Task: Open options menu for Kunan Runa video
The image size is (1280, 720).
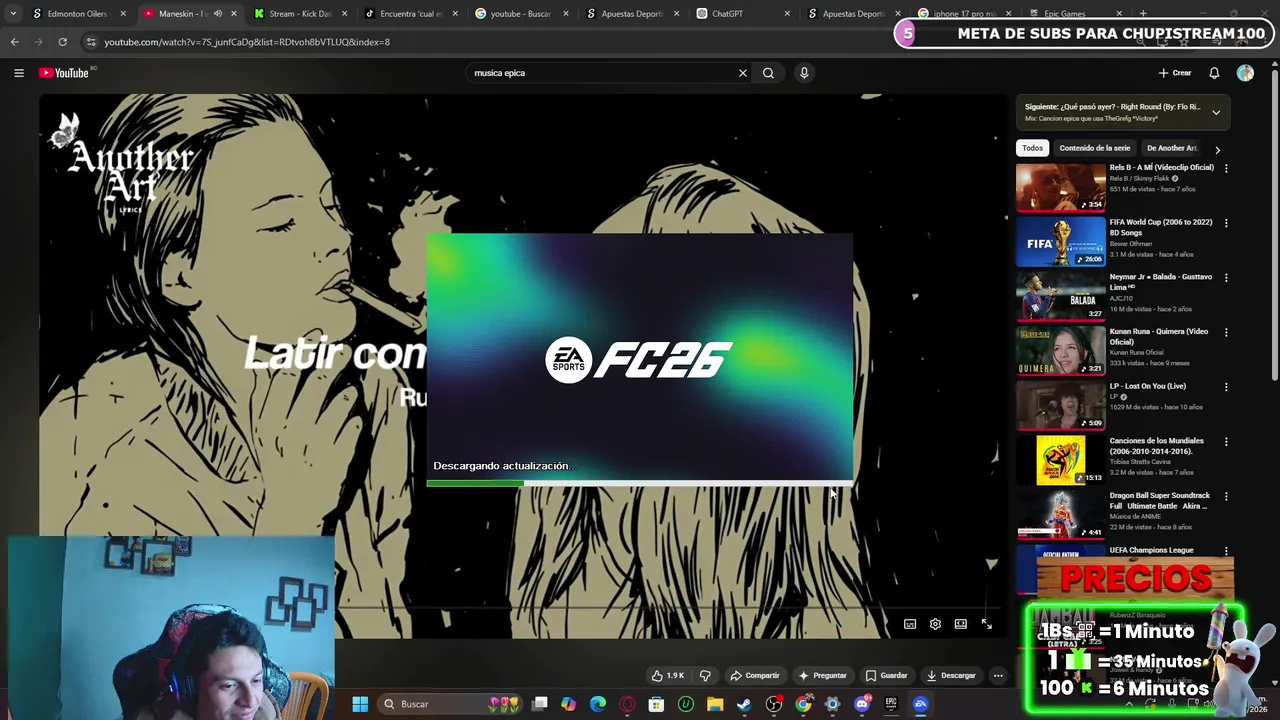Action: 1226,332
